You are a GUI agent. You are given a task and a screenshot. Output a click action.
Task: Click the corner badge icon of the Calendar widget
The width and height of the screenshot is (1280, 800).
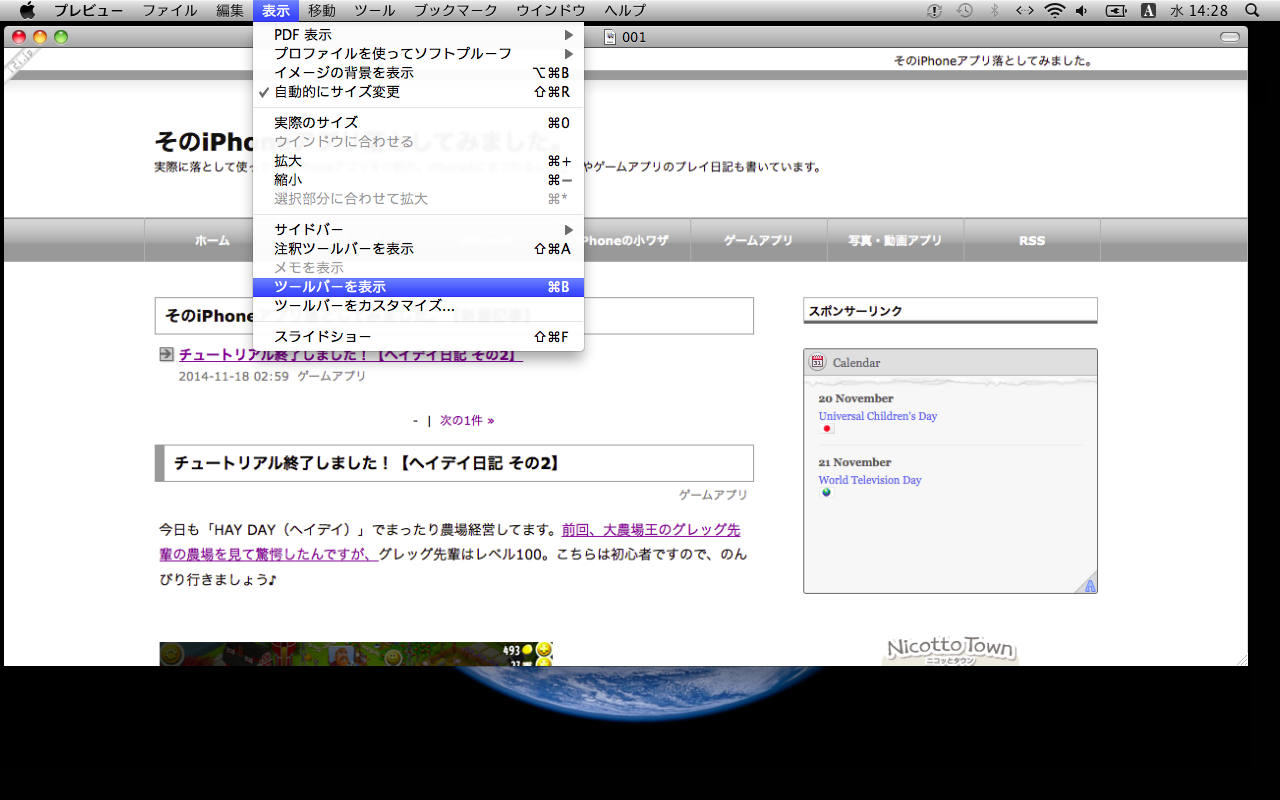[x=1088, y=584]
